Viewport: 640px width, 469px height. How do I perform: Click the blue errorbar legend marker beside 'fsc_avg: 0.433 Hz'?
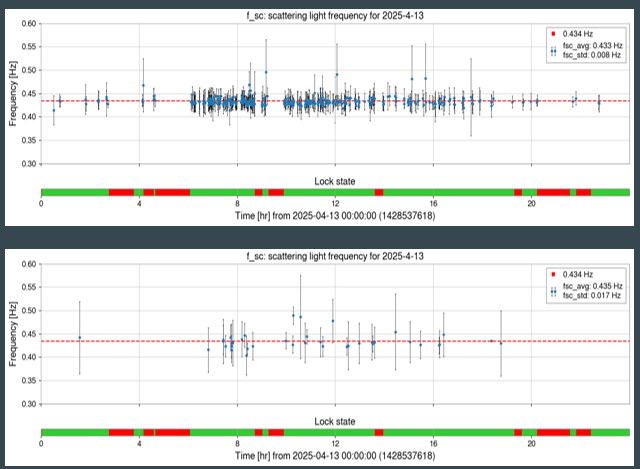click(x=553, y=51)
